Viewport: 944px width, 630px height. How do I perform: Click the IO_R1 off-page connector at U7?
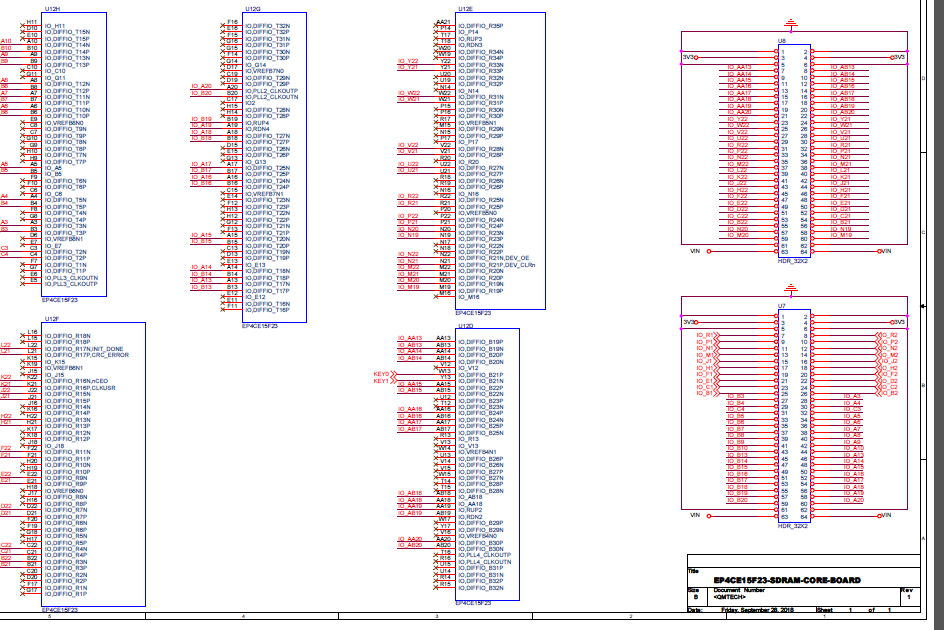point(708,335)
